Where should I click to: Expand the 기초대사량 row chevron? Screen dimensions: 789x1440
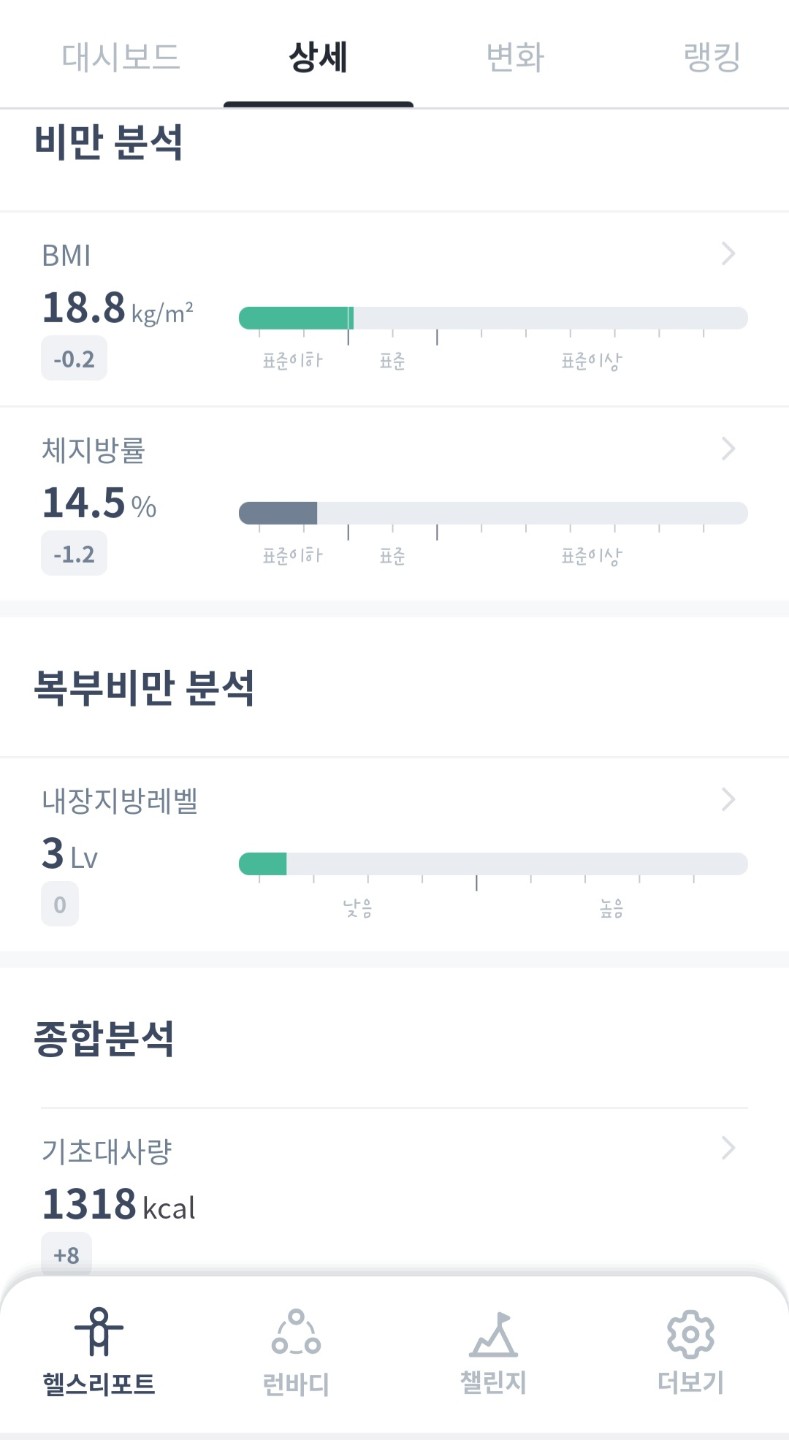[x=728, y=1148]
